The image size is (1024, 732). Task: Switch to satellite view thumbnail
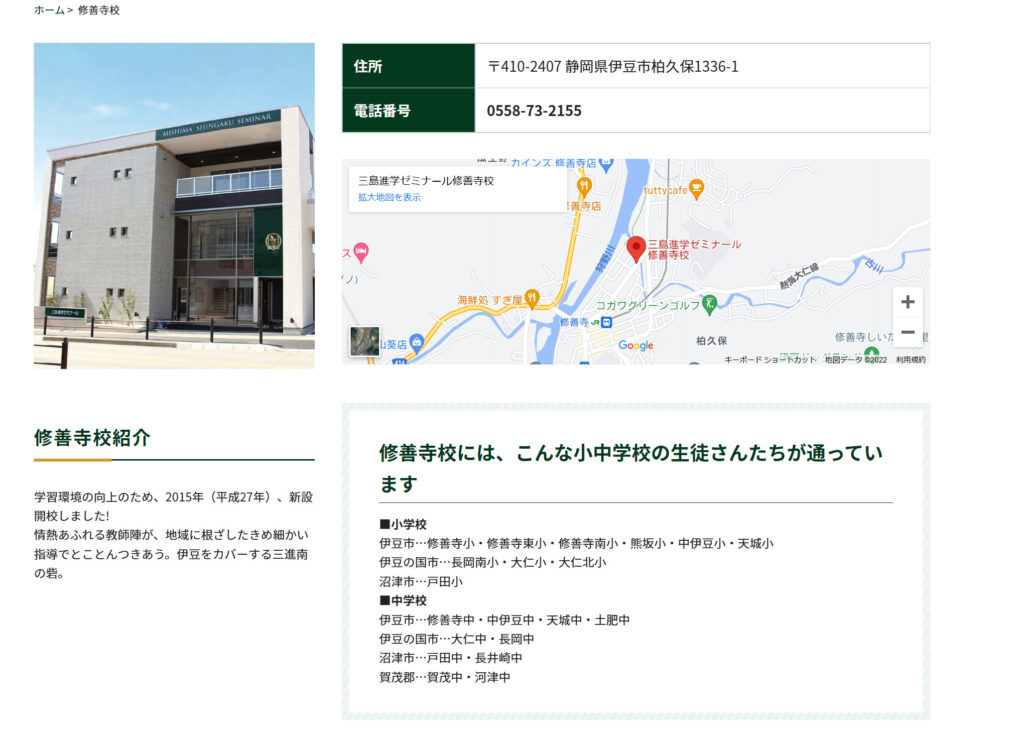pos(364,341)
